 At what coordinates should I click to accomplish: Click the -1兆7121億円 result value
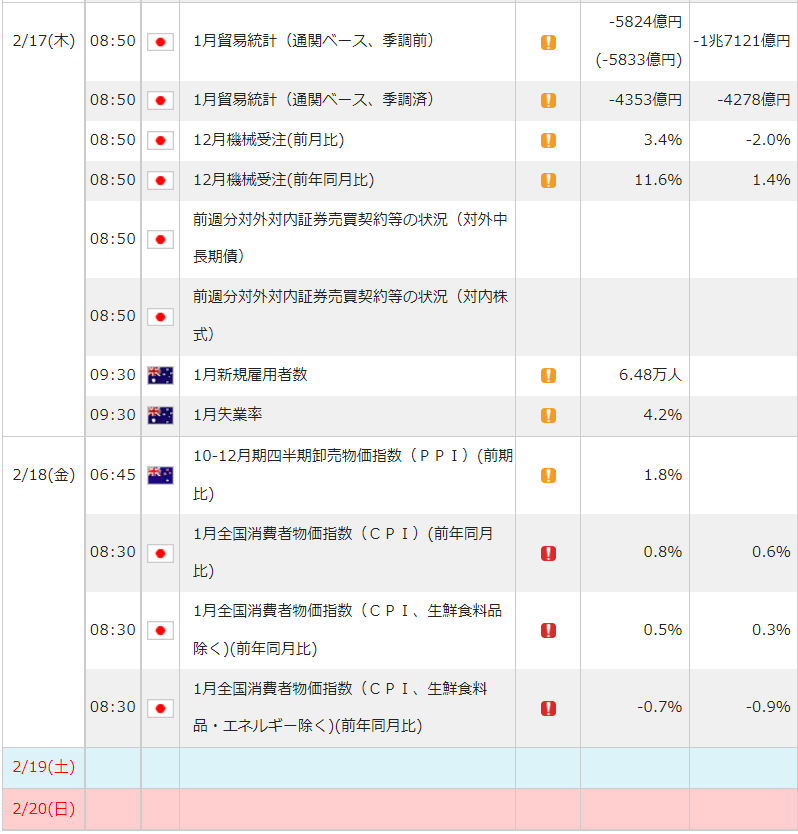(742, 41)
